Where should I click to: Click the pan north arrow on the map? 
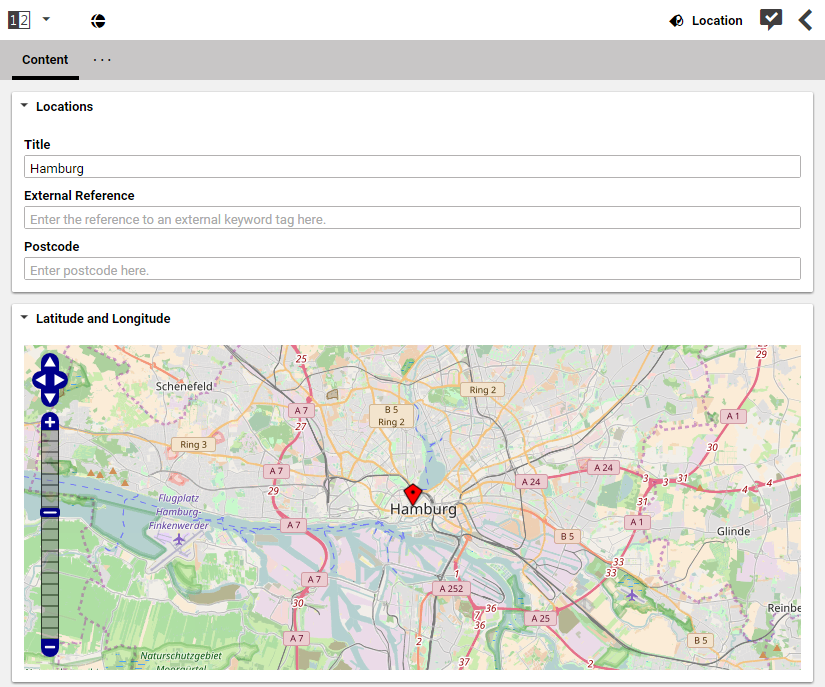tap(49, 362)
